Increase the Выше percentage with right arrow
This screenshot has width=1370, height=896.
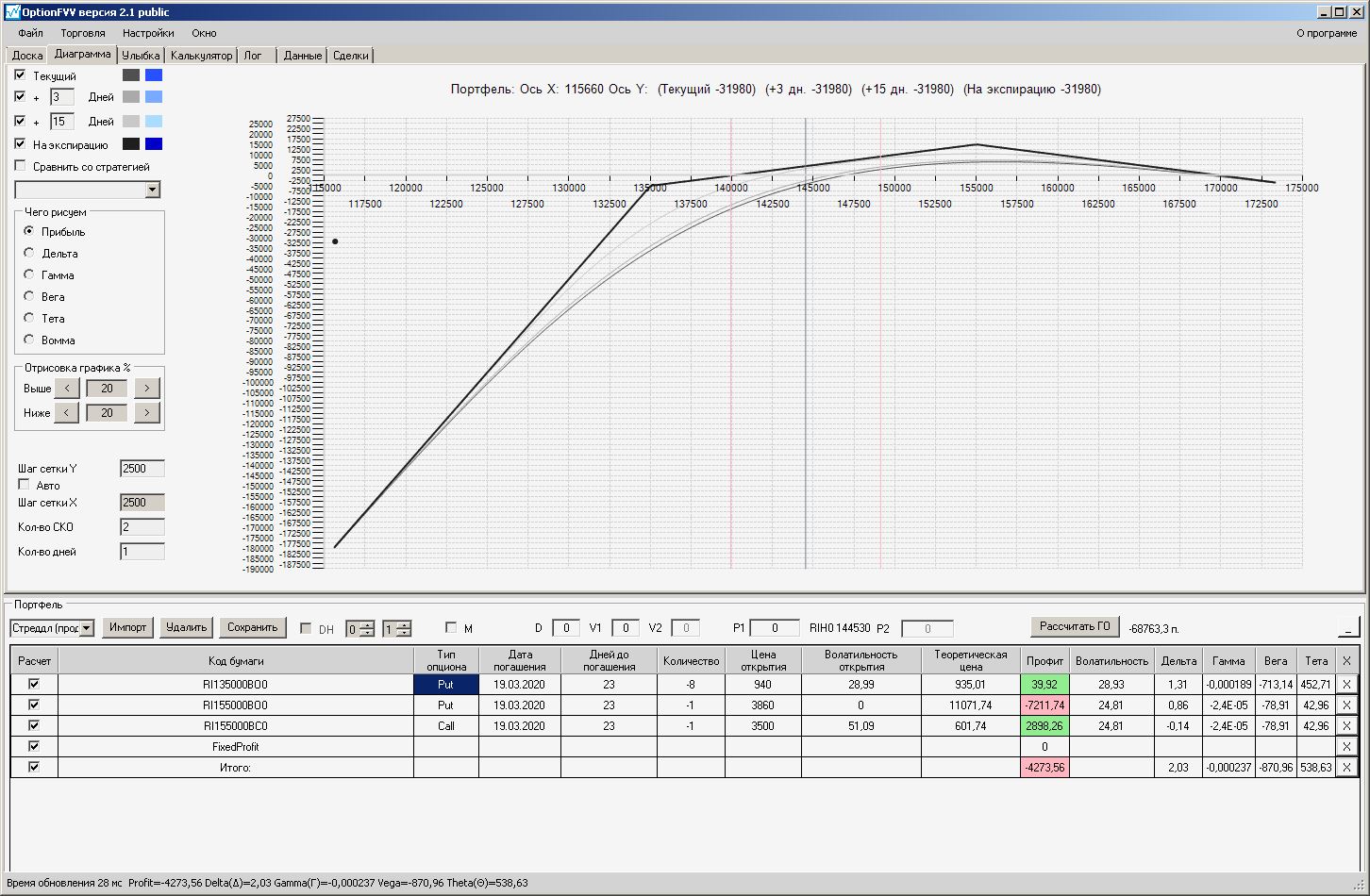coord(147,388)
